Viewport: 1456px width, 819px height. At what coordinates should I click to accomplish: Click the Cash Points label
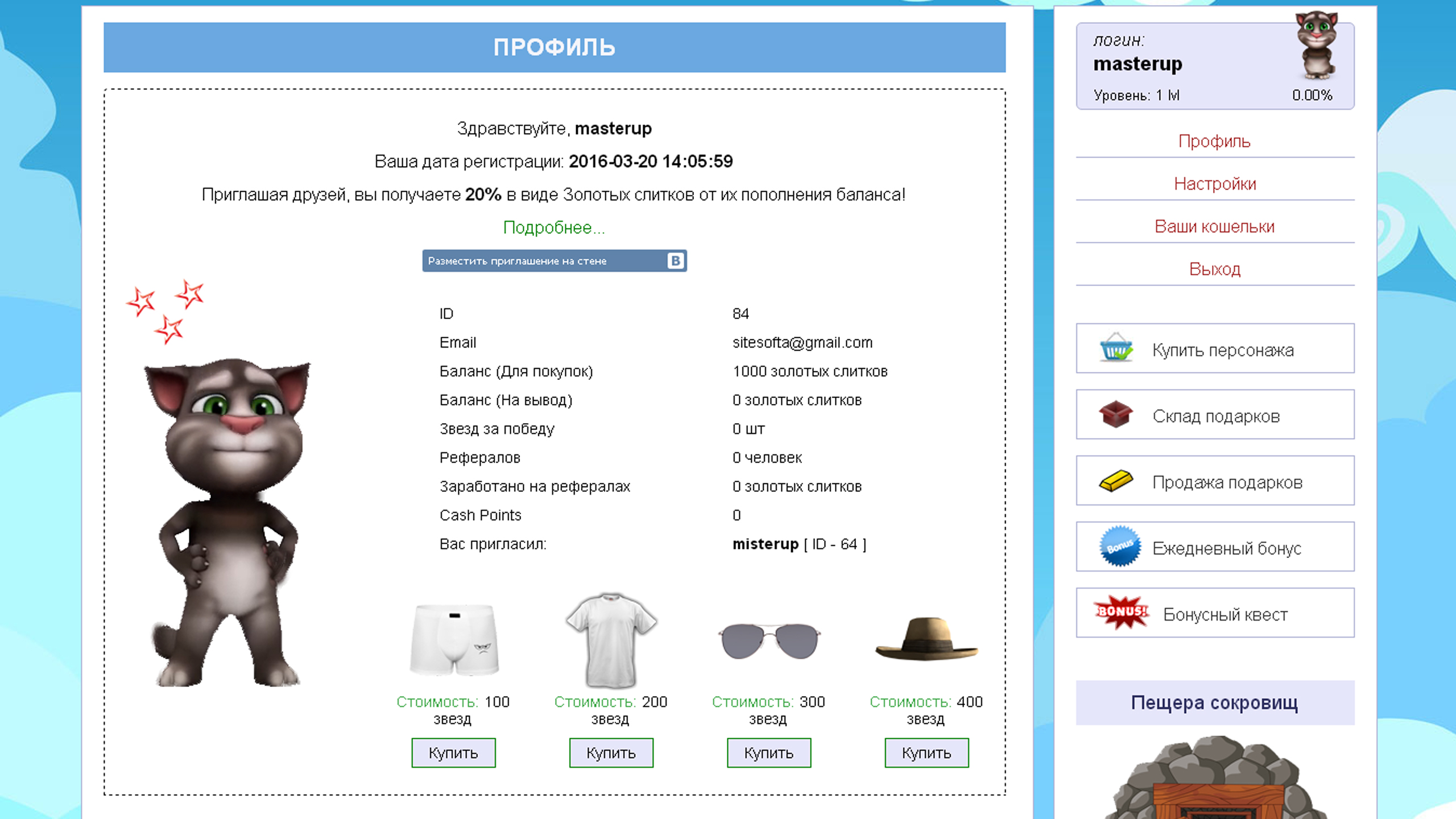pyautogui.click(x=480, y=515)
